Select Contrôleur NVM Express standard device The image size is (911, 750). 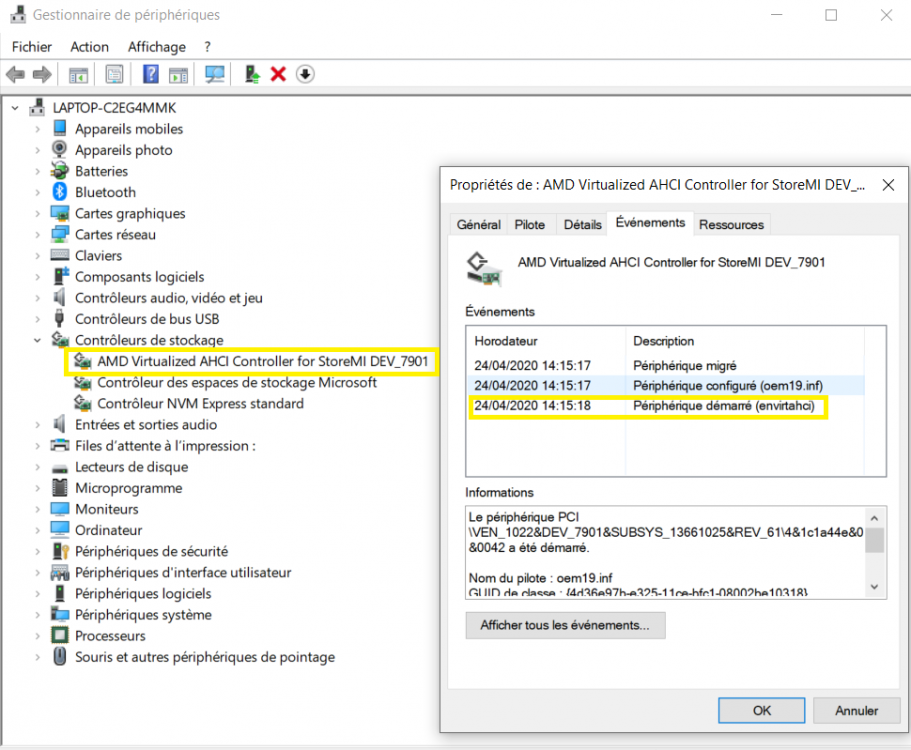tap(200, 404)
